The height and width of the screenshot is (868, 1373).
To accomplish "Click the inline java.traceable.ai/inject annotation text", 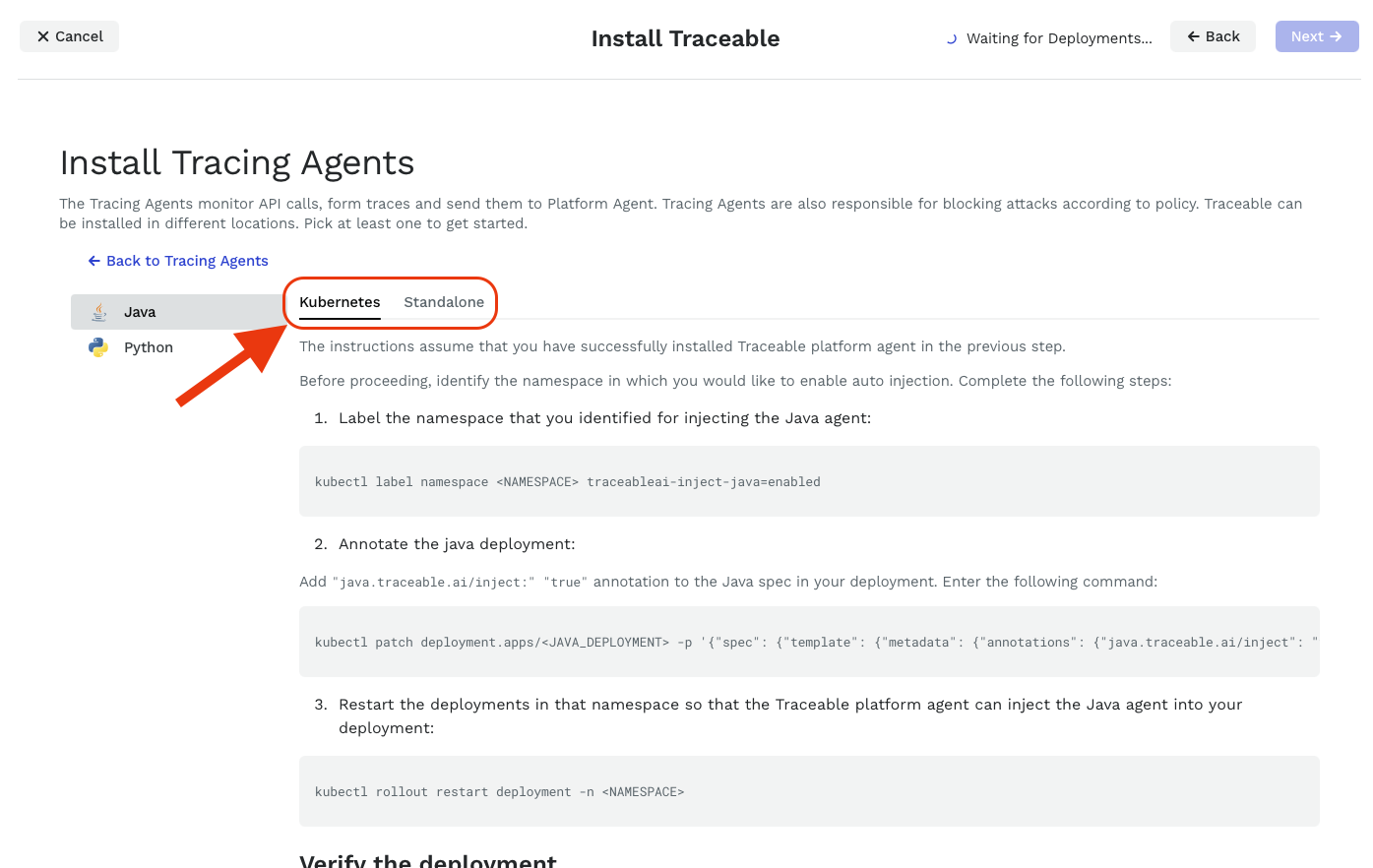I will pos(434,583).
